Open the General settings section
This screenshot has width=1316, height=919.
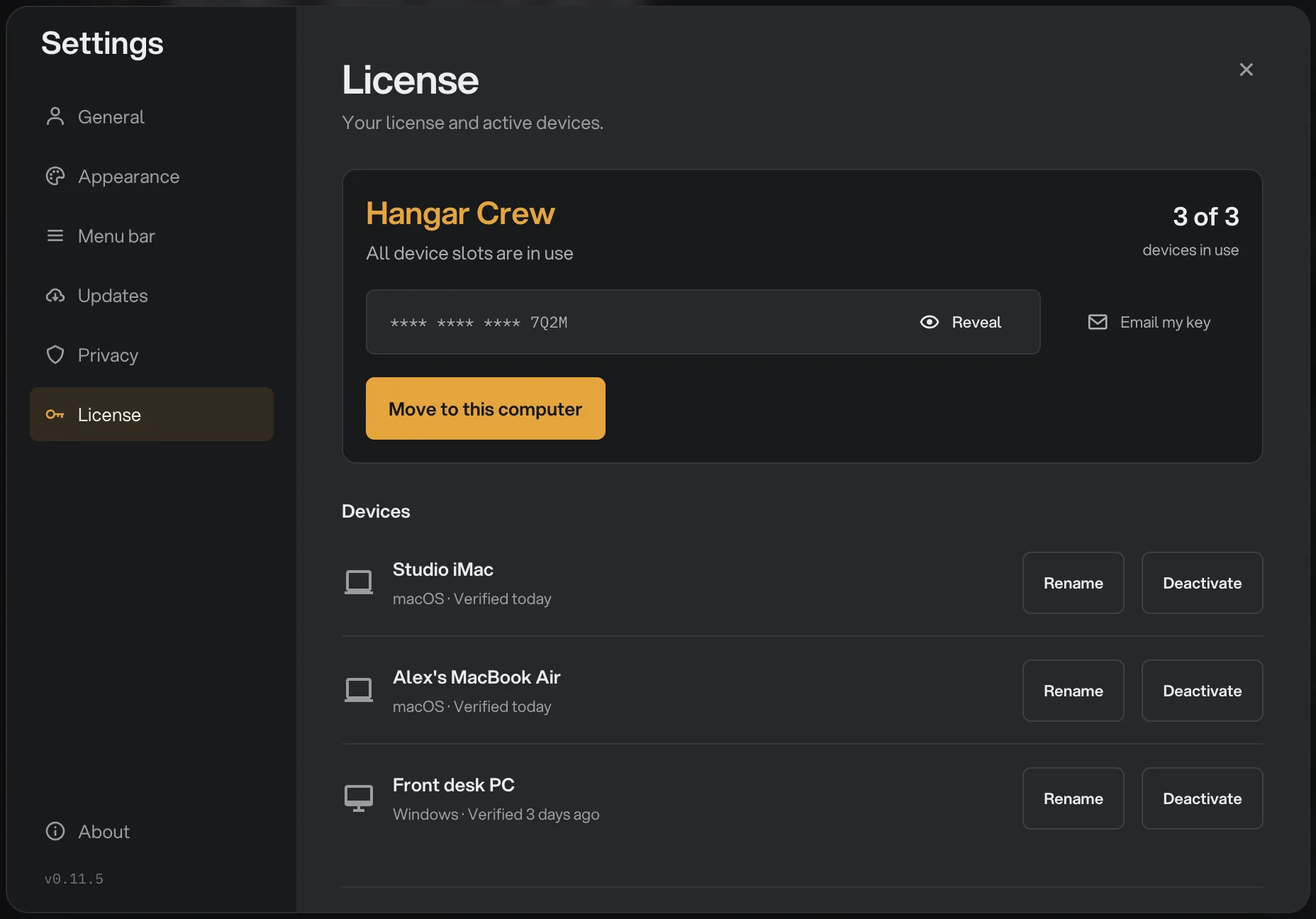coord(152,116)
